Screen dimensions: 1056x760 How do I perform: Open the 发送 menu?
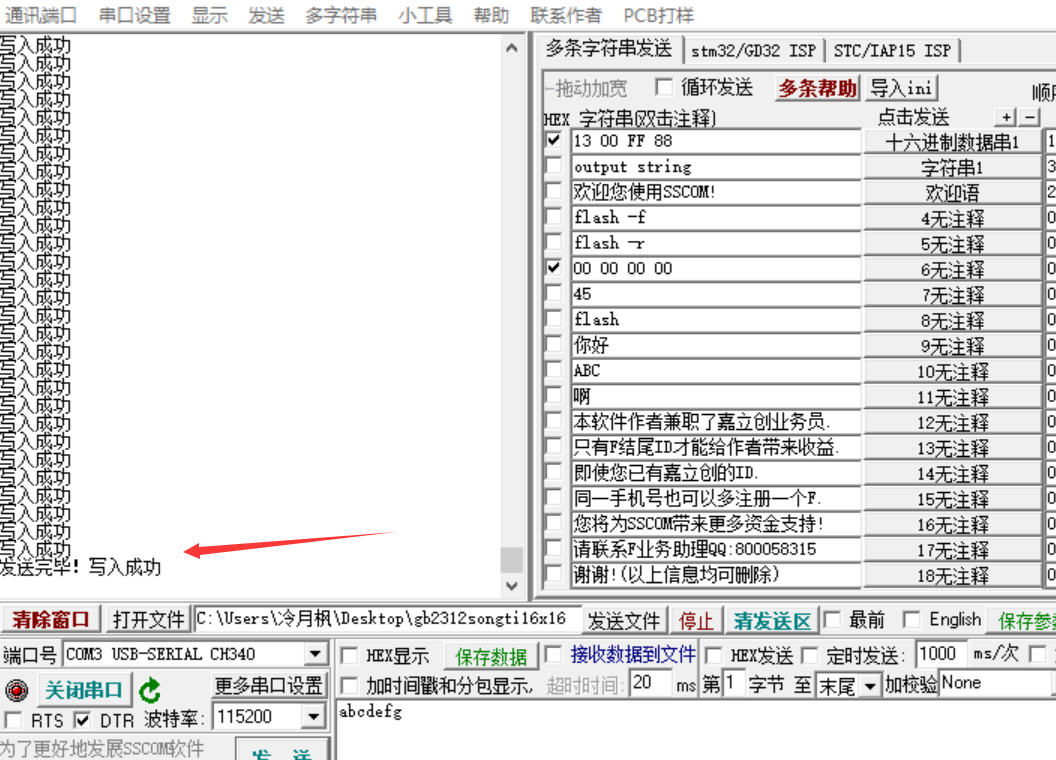pyautogui.click(x=266, y=15)
